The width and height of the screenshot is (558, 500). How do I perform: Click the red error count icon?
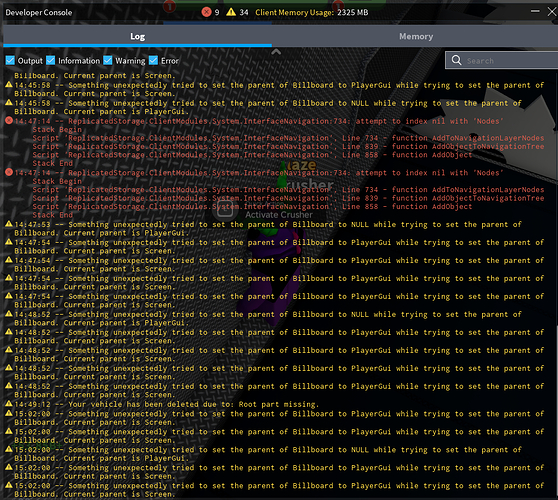coord(206,12)
